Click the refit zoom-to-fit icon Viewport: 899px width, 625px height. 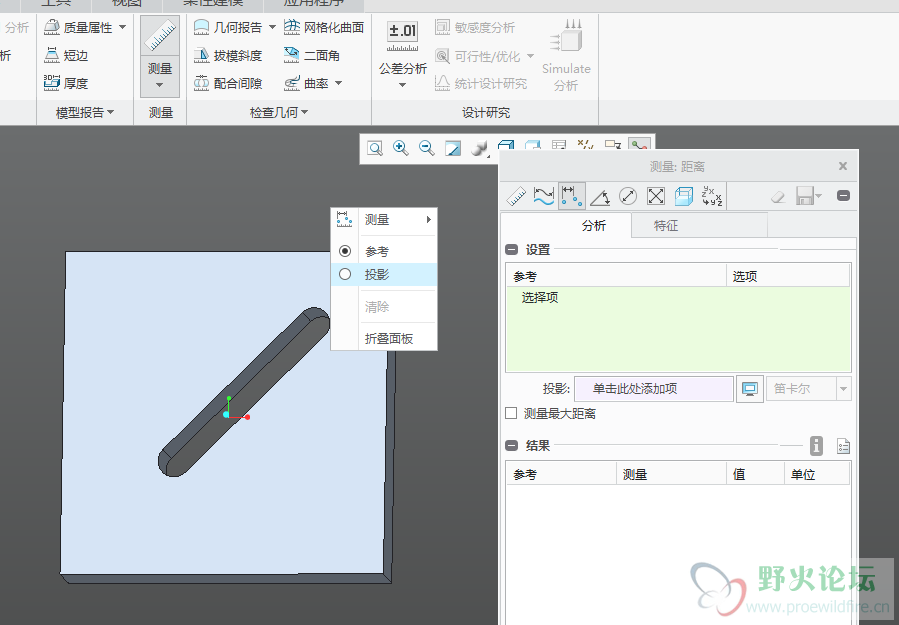coord(375,149)
